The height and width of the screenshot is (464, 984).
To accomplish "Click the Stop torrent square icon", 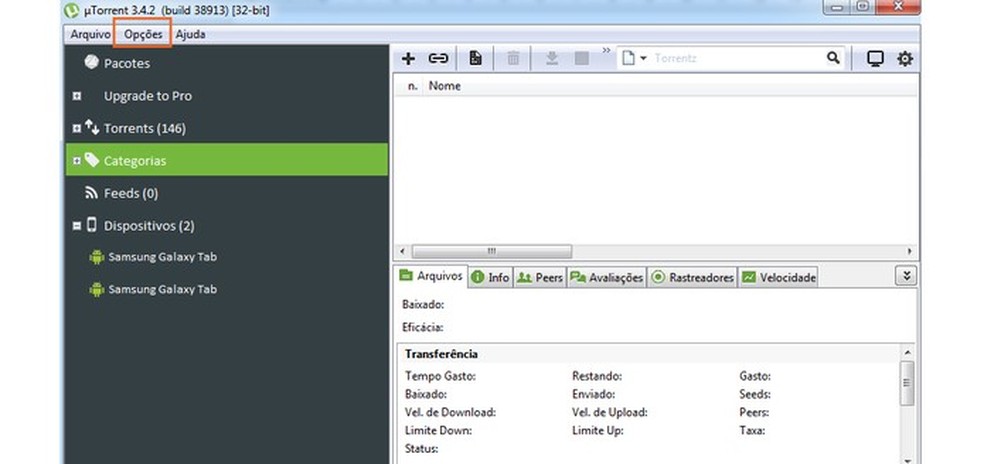I will click(x=582, y=58).
